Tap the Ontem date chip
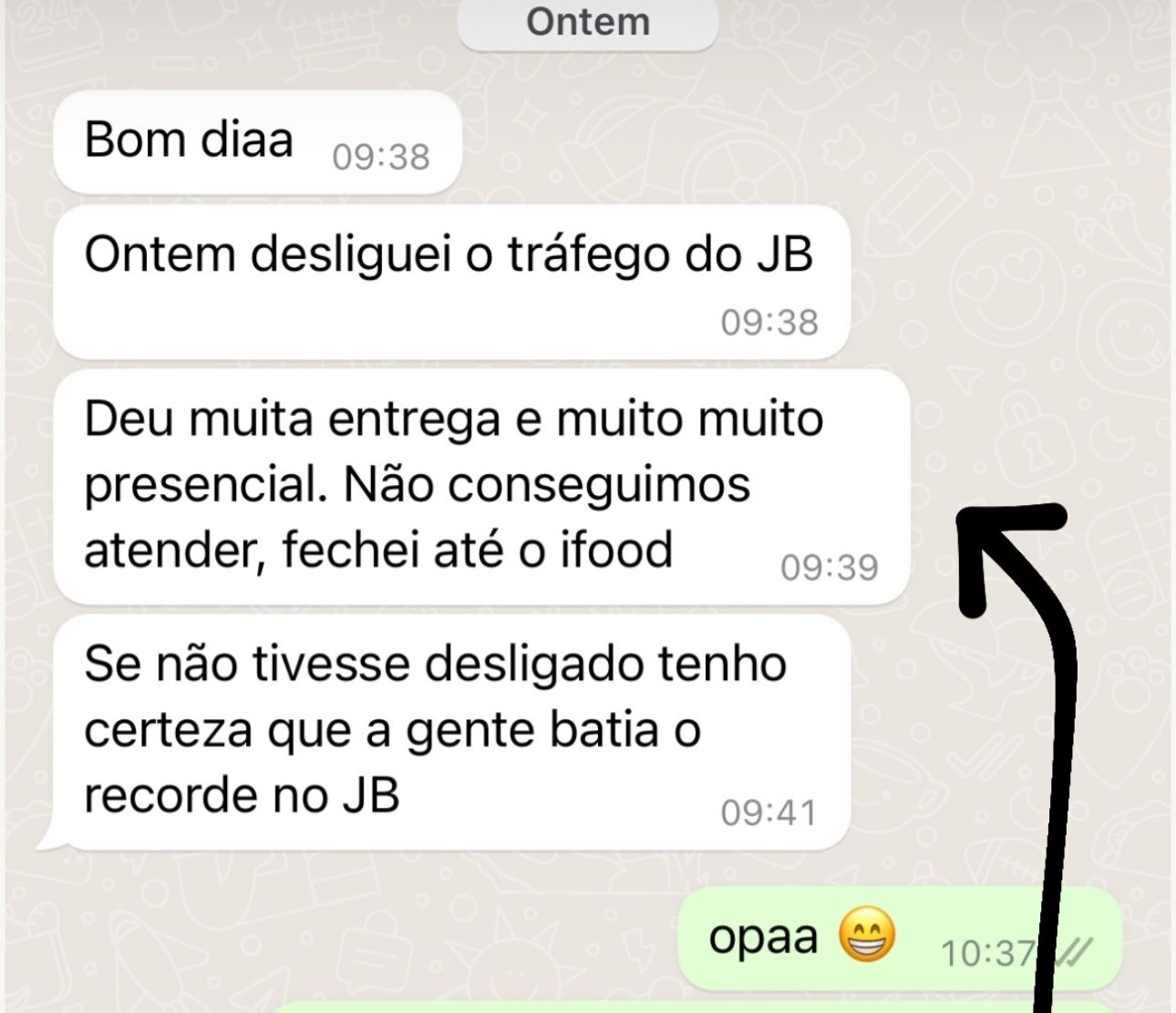Viewport: 1176px width, 1013px height. click(x=588, y=23)
